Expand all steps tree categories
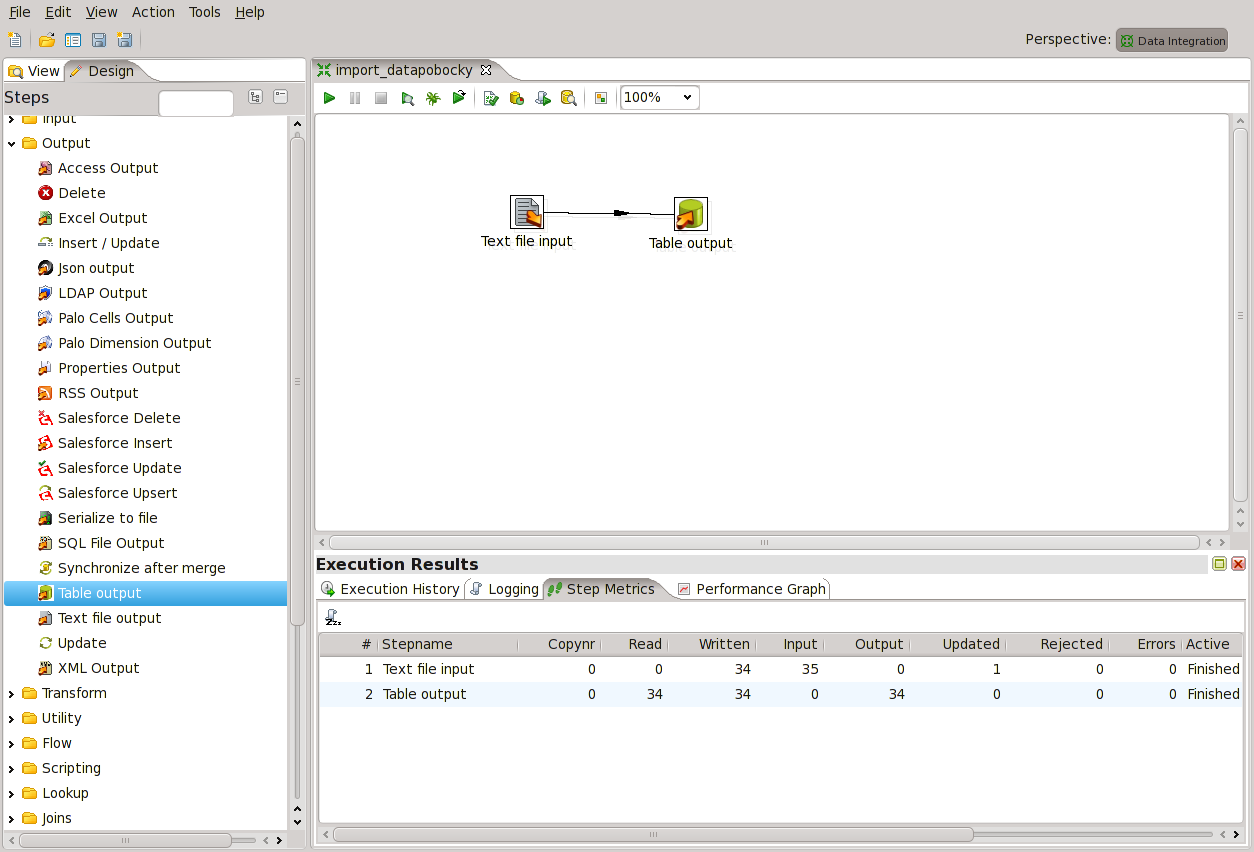 [x=255, y=97]
